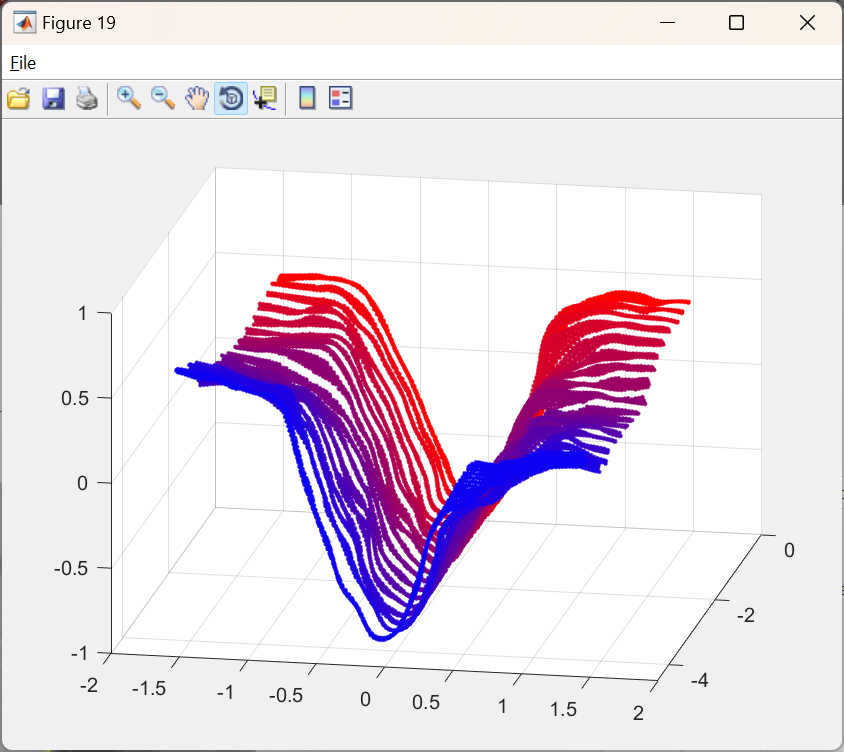Activate the Pan hand tool
Screen dimensions: 844x752
pos(197,98)
